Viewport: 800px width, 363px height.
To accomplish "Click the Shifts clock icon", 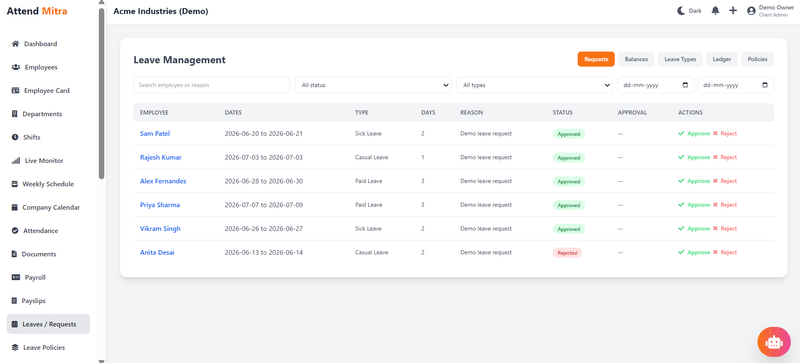I will tap(14, 137).
